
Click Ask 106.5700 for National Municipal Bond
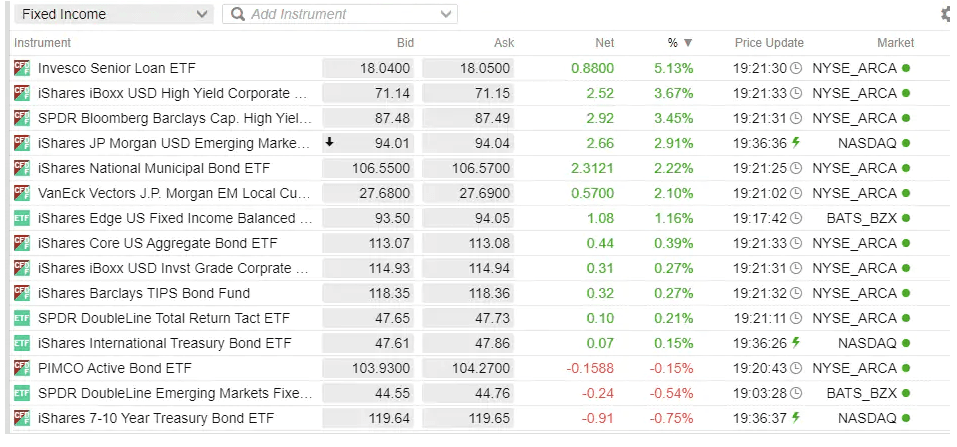tap(468, 168)
